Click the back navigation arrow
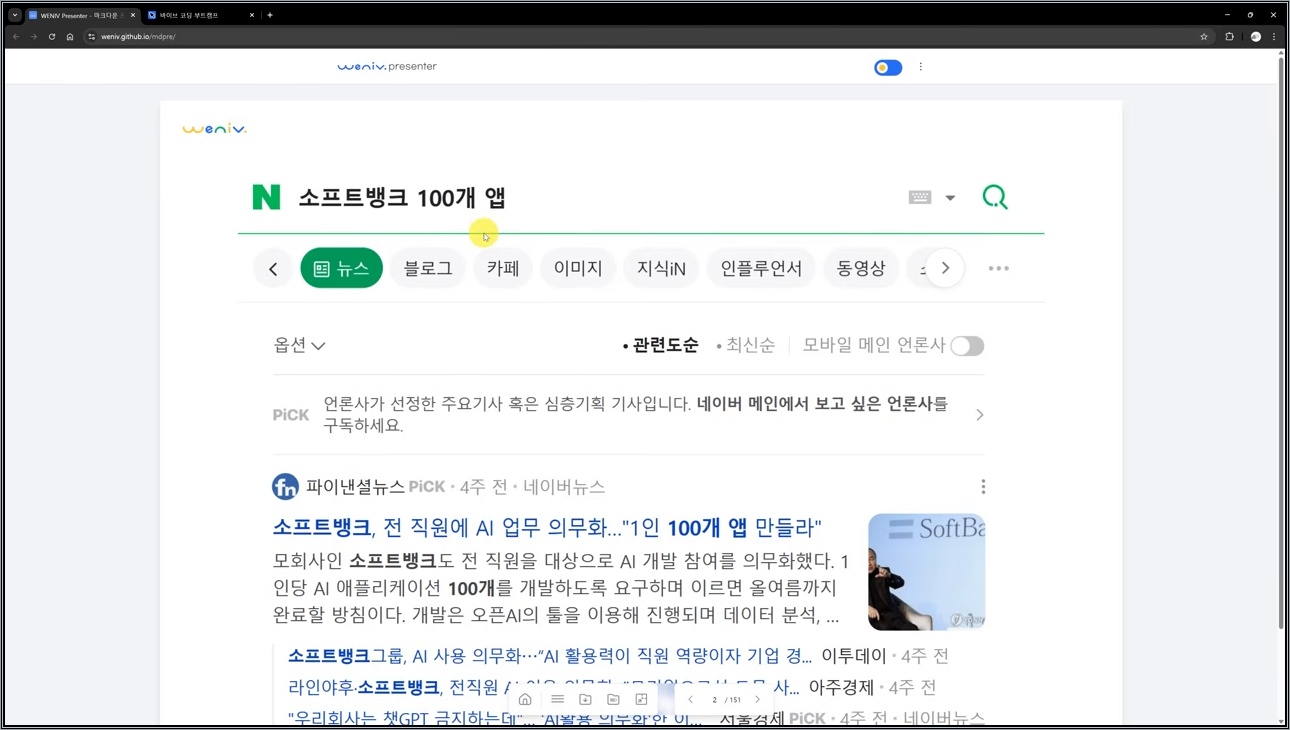1290x730 pixels. 16,37
